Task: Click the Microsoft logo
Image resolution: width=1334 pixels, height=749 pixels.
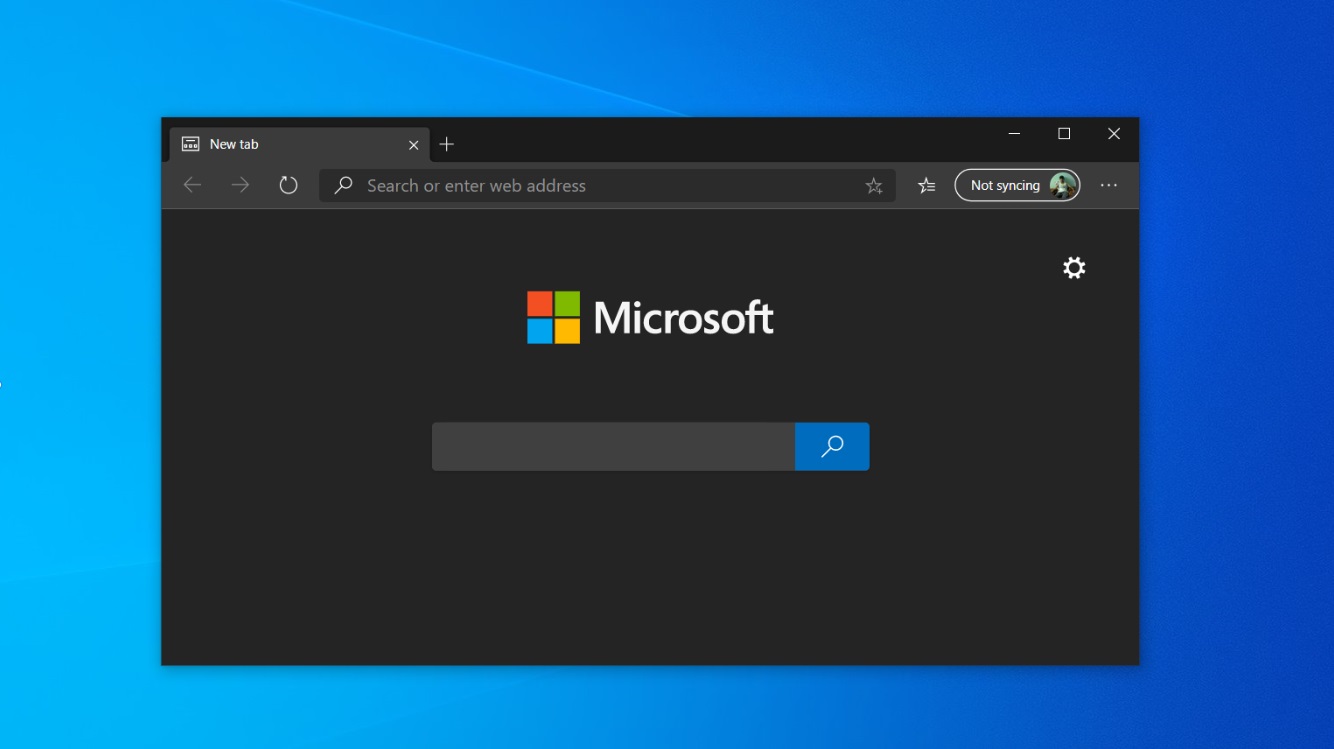Action: (x=651, y=317)
